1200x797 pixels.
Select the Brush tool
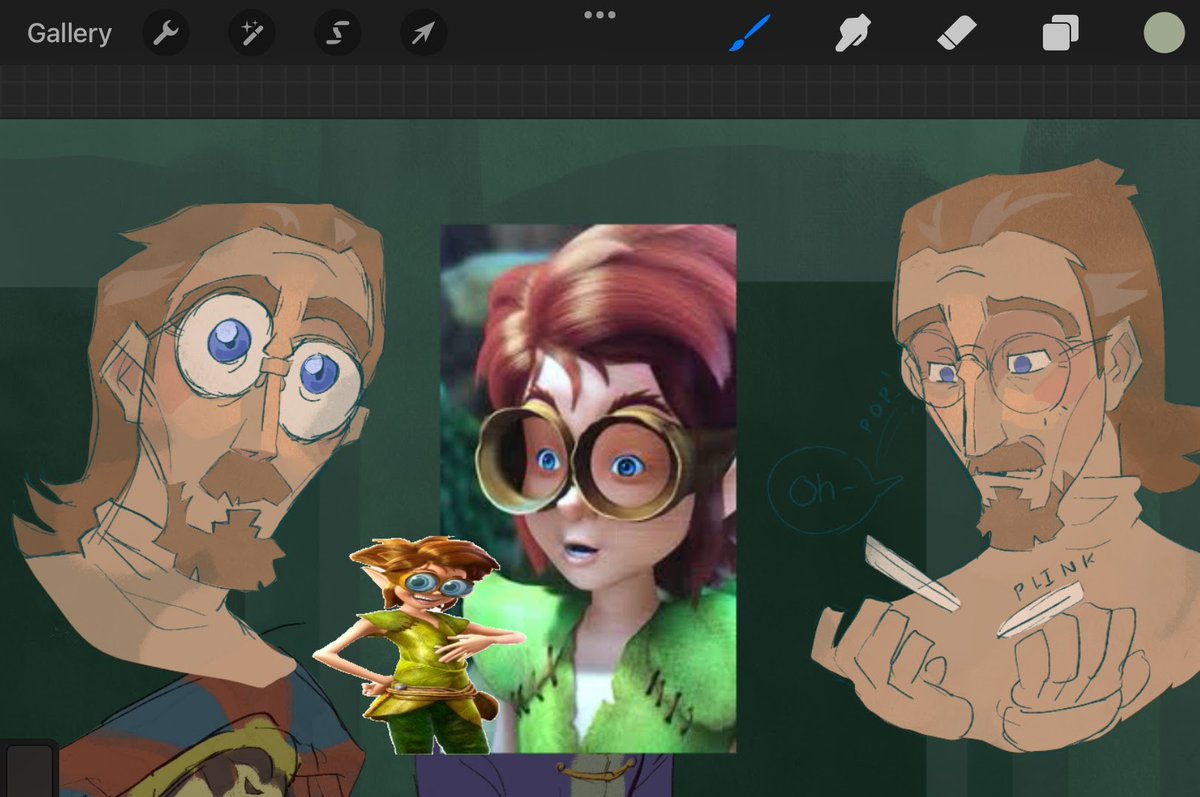pyautogui.click(x=749, y=34)
